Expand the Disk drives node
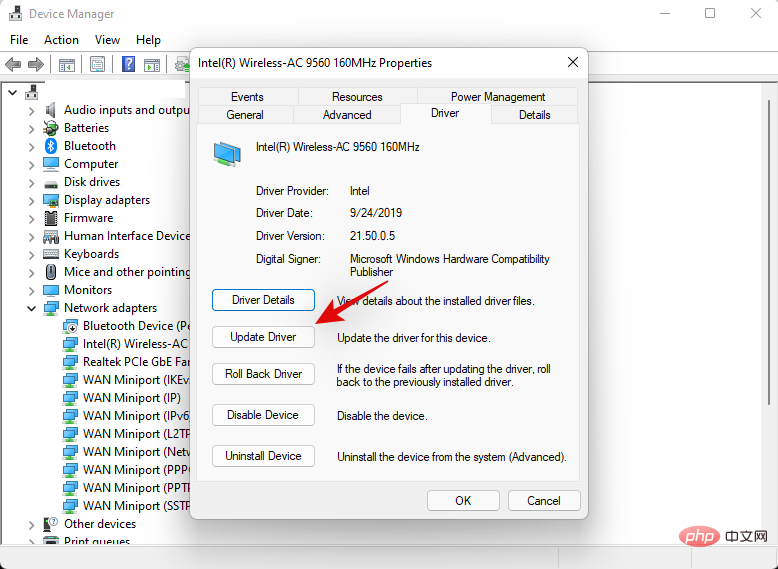The height and width of the screenshot is (569, 778). [32, 183]
